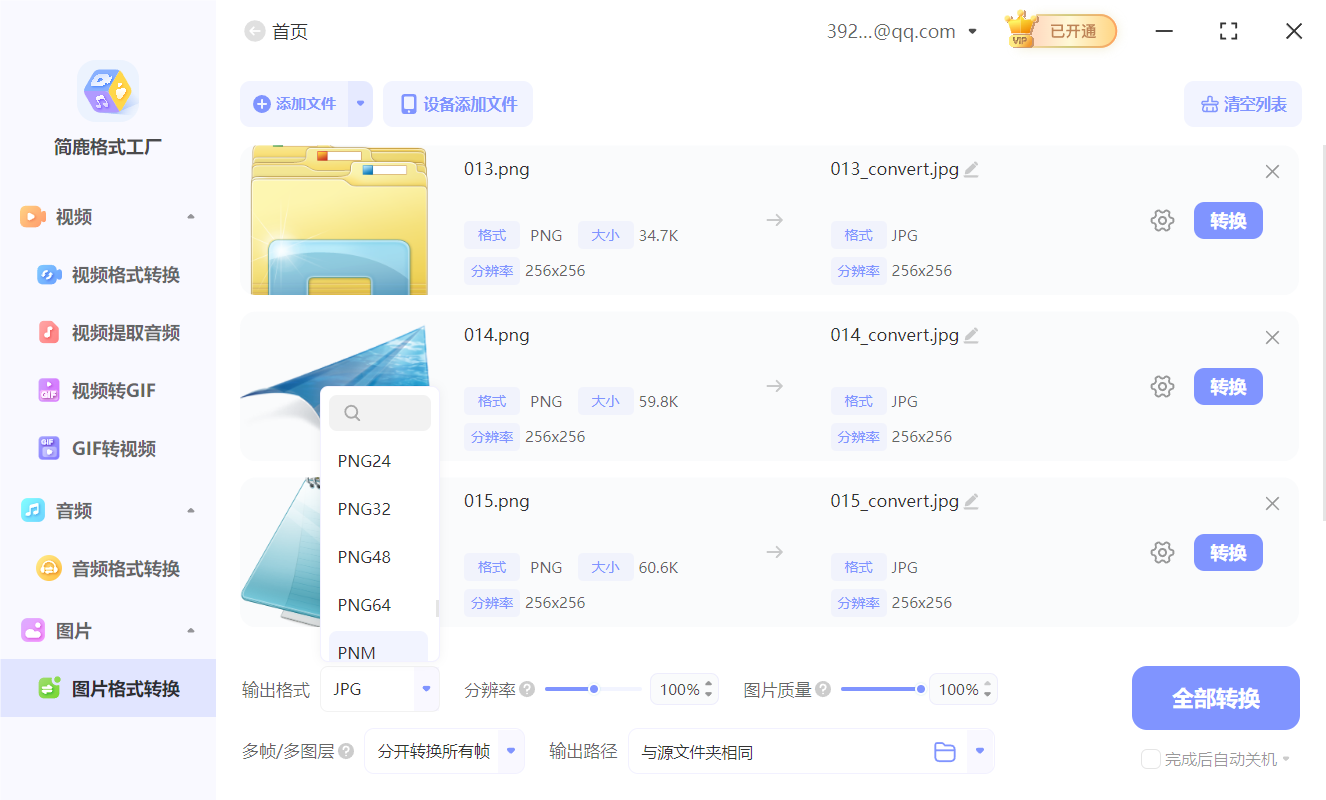Select the 图片格式转换 sidebar icon

(x=48, y=688)
